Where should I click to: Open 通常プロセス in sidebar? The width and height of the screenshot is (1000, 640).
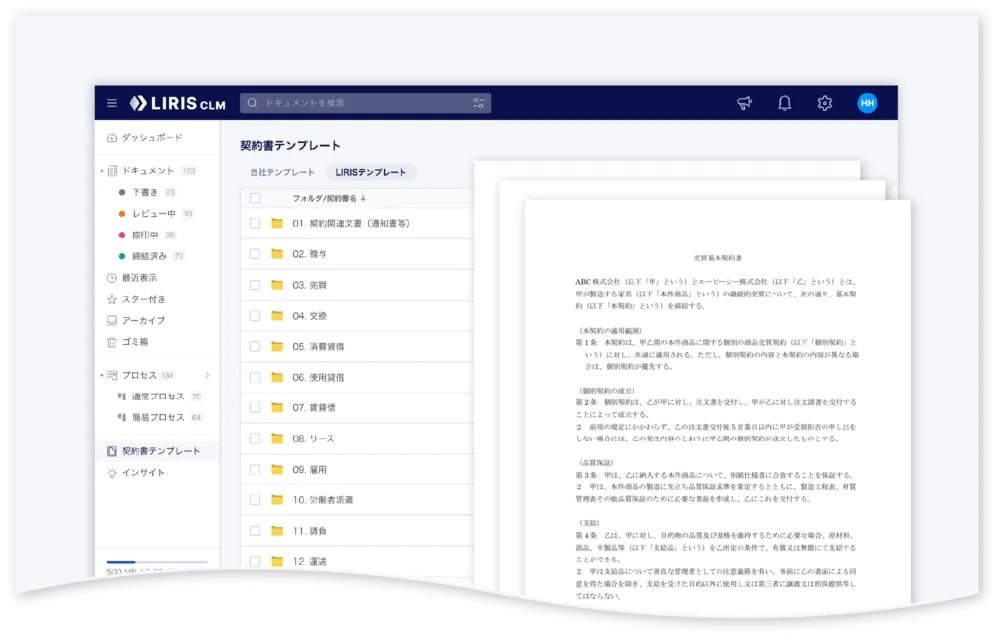(160, 396)
